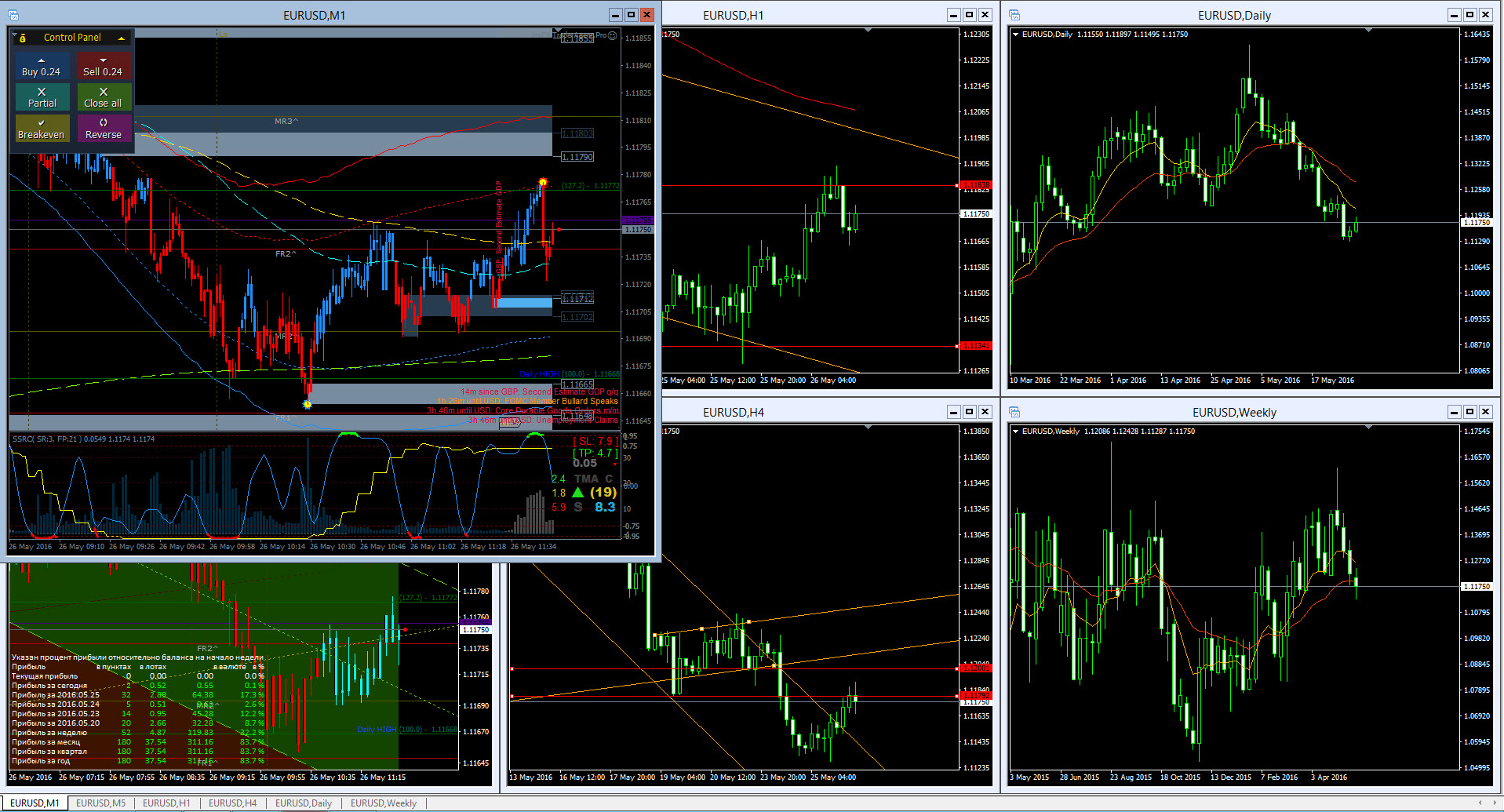Click the Прибыль за месяц row

point(137,742)
